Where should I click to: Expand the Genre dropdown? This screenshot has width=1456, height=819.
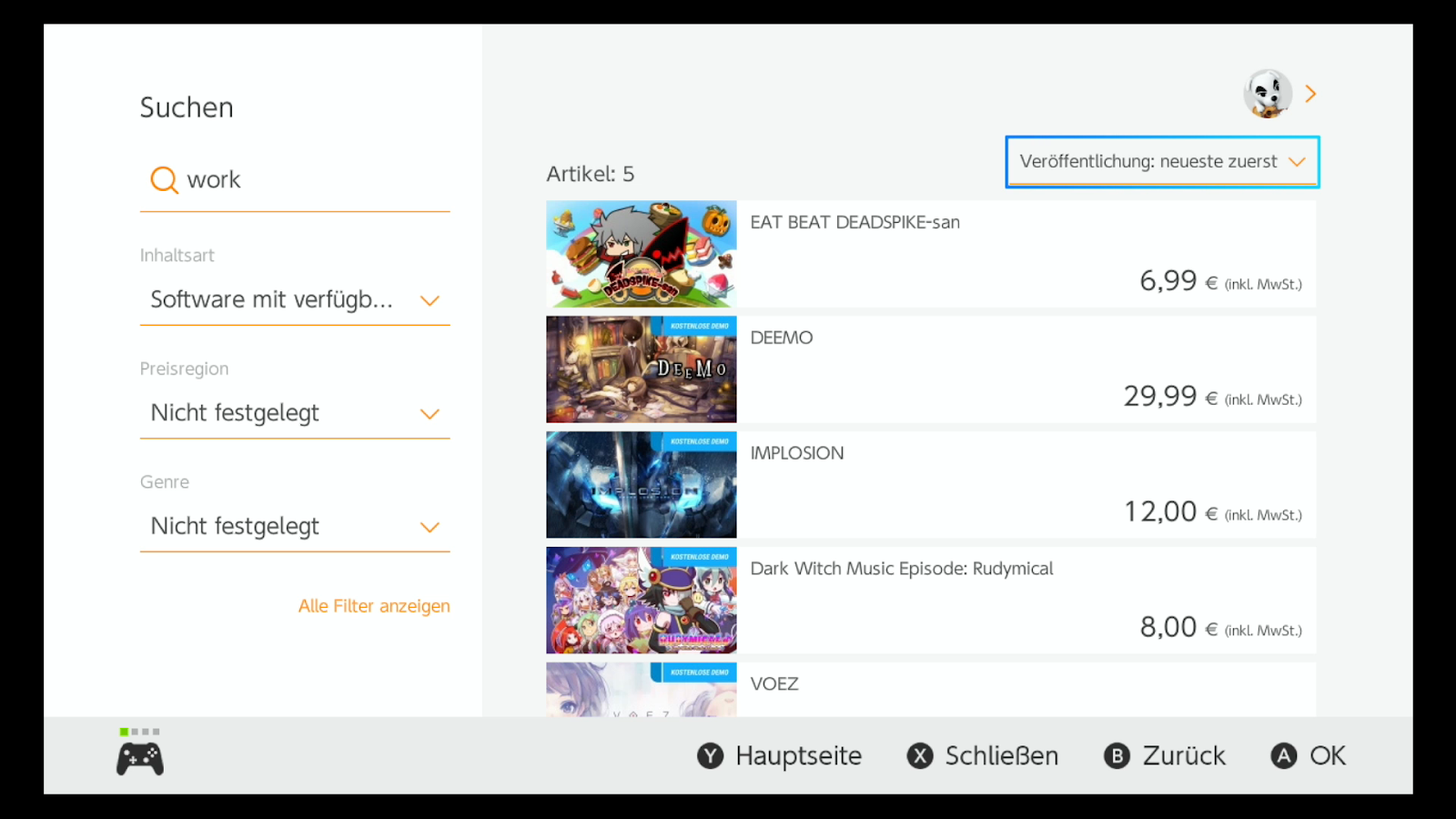click(295, 527)
